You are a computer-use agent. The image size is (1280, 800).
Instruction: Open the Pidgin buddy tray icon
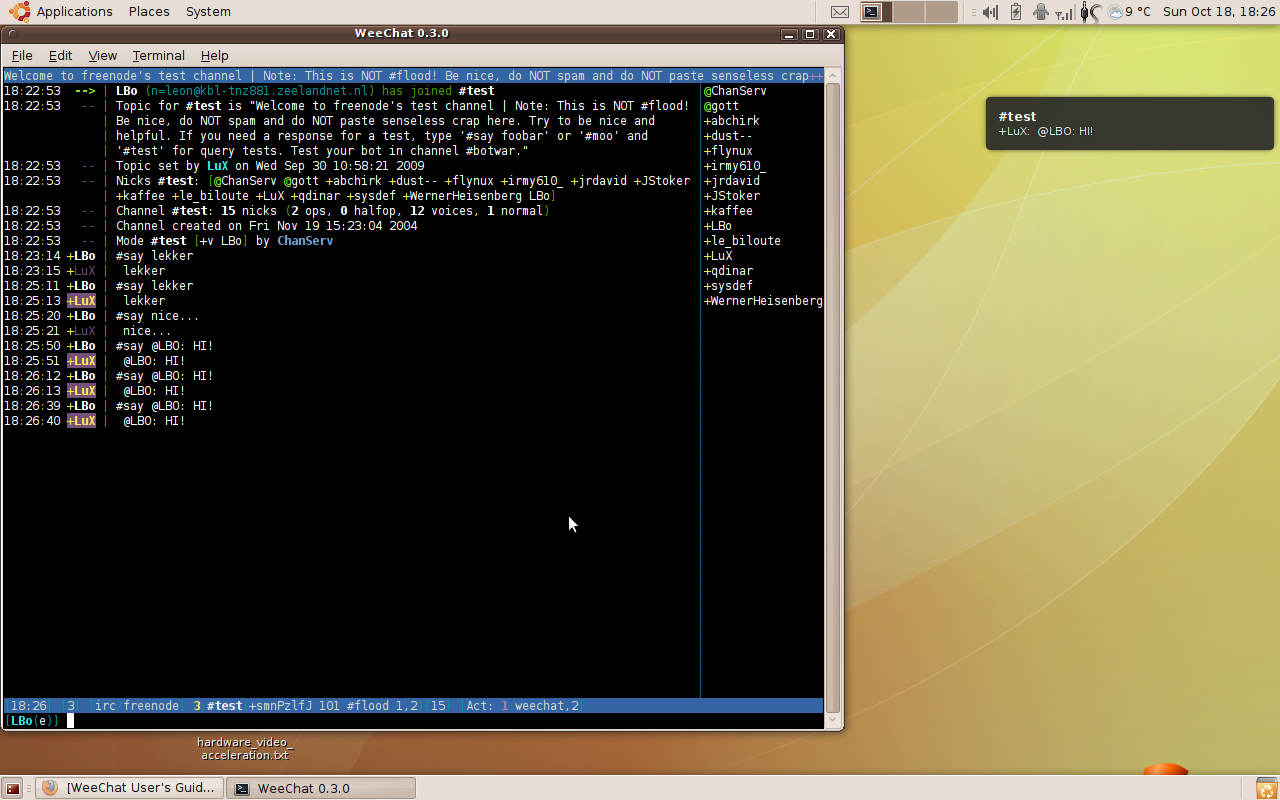coord(1041,12)
